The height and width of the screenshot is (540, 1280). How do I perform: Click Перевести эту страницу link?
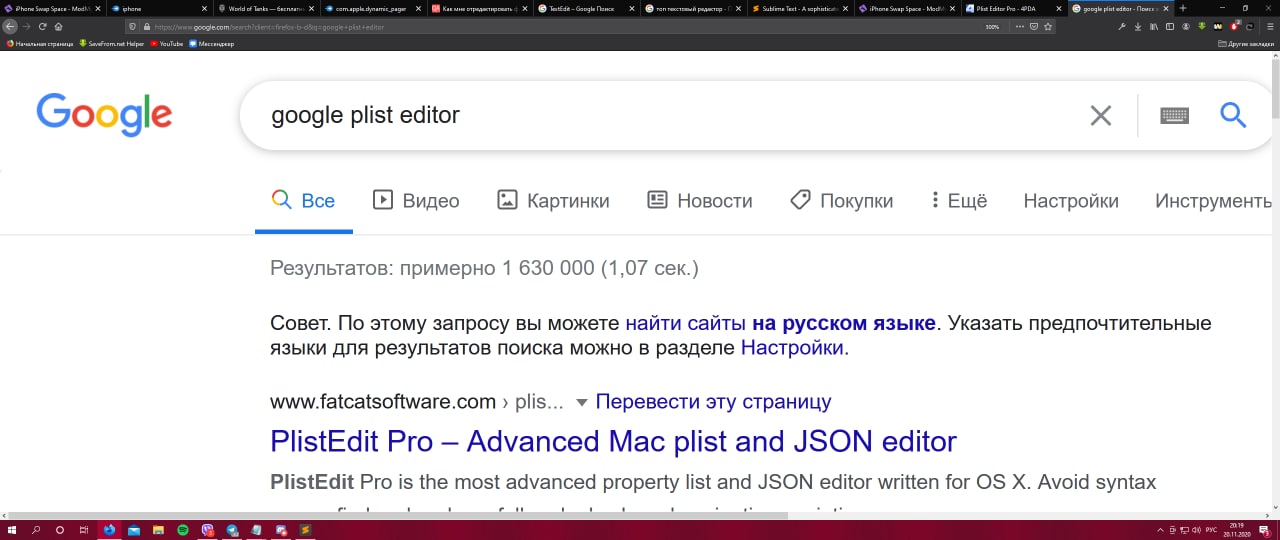pos(713,402)
